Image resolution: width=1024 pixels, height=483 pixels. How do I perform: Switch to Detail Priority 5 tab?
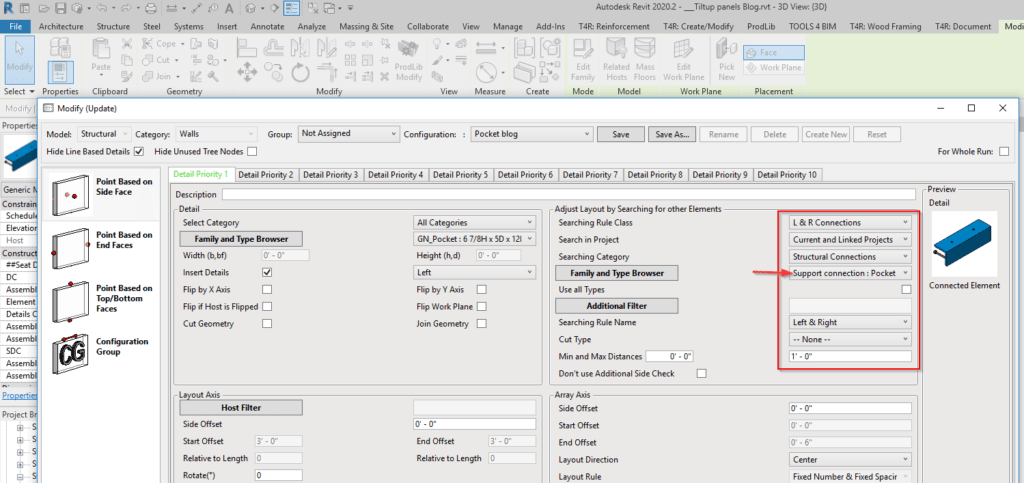click(x=460, y=174)
